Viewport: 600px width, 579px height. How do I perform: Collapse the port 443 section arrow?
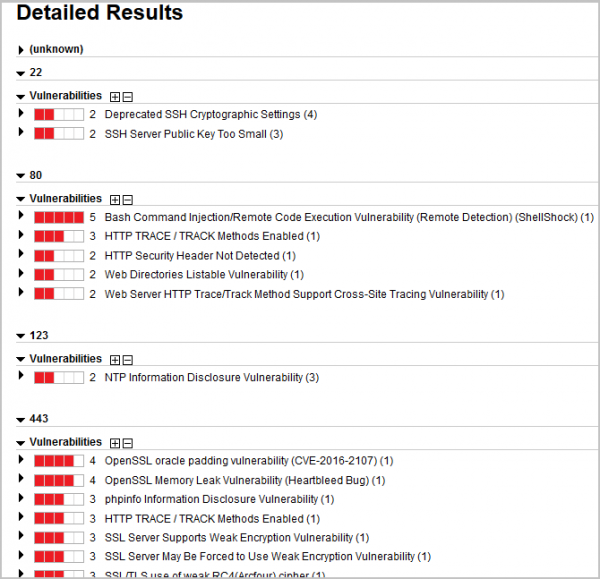coord(21,419)
